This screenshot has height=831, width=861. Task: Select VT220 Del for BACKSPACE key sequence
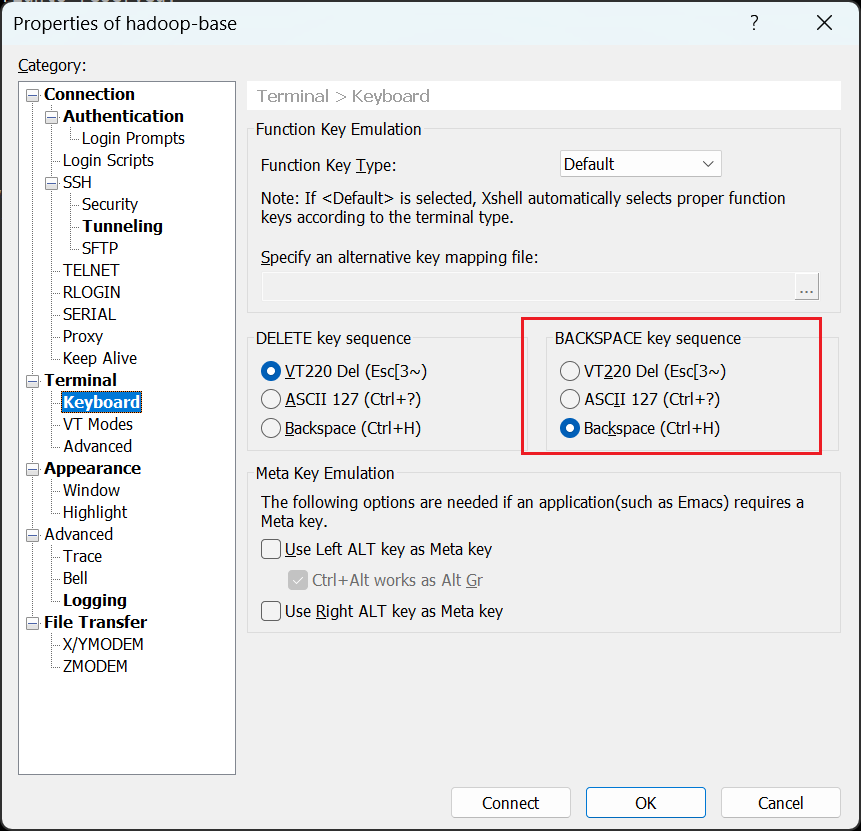click(643, 372)
